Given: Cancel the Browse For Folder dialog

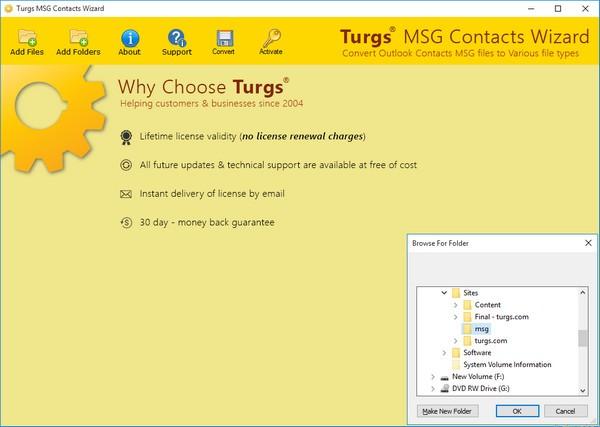Looking at the screenshot, I should point(566,411).
